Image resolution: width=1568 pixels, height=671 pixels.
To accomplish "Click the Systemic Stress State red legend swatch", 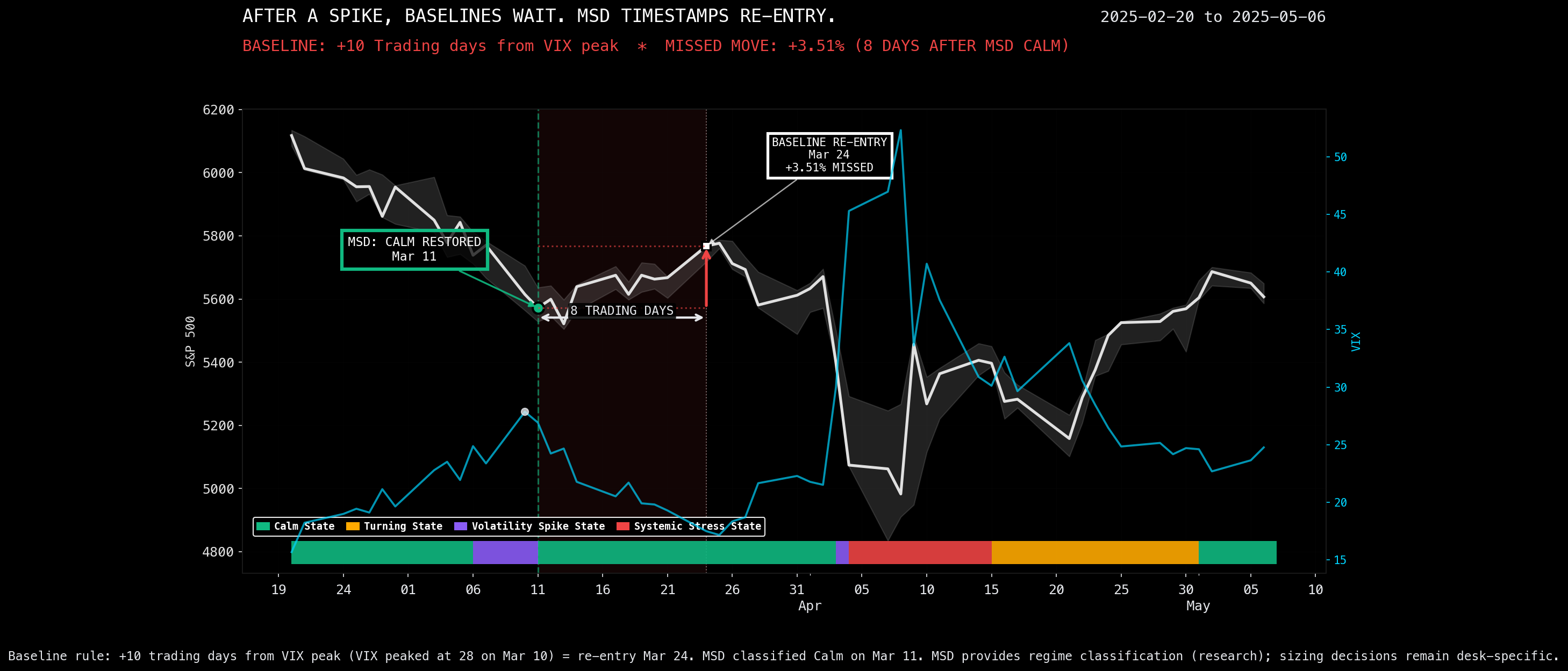I will coord(622,526).
